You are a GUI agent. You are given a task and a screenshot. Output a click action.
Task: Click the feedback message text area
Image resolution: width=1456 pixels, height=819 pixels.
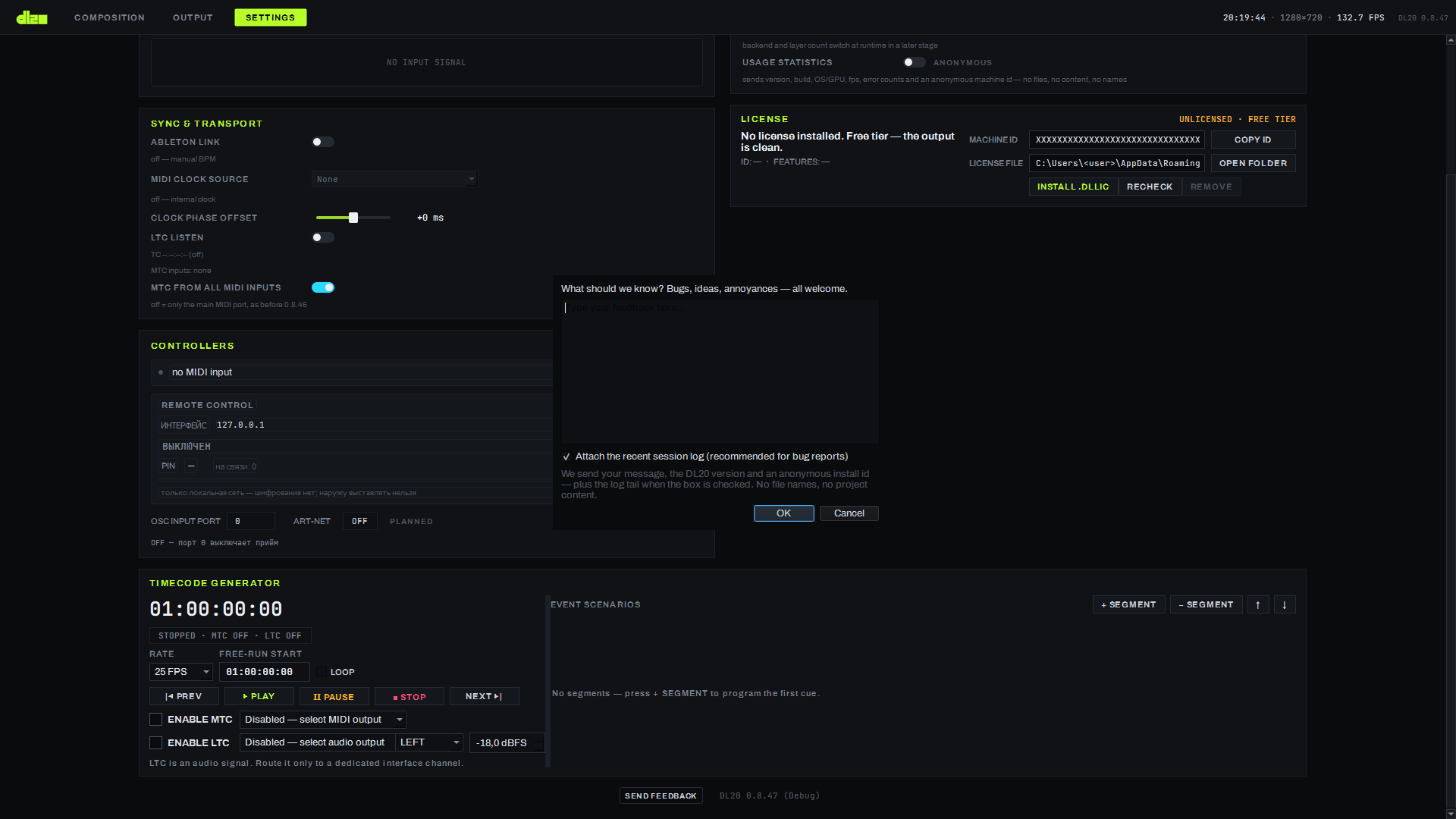pos(720,372)
